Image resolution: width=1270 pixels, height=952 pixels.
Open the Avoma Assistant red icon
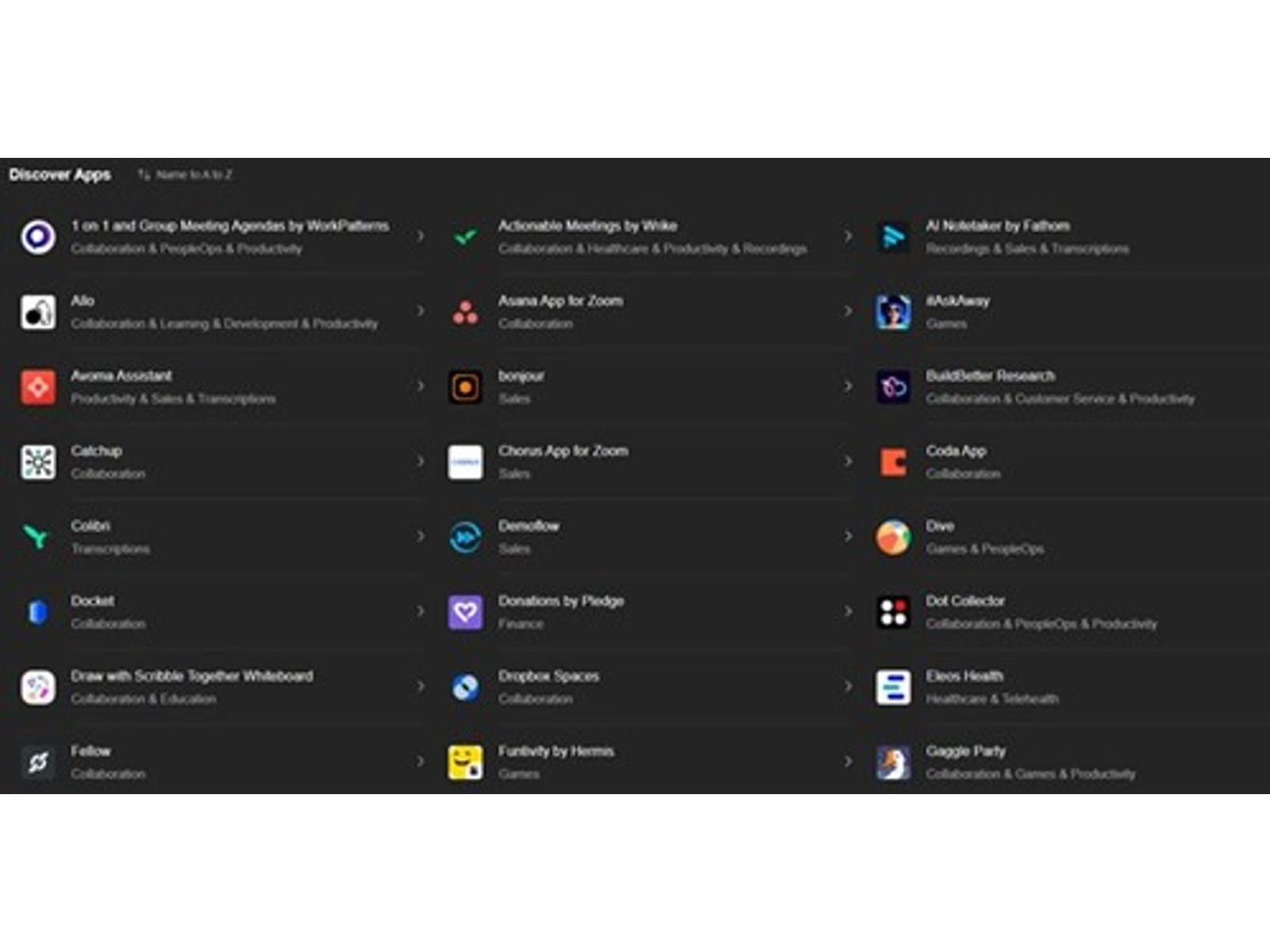click(x=38, y=387)
